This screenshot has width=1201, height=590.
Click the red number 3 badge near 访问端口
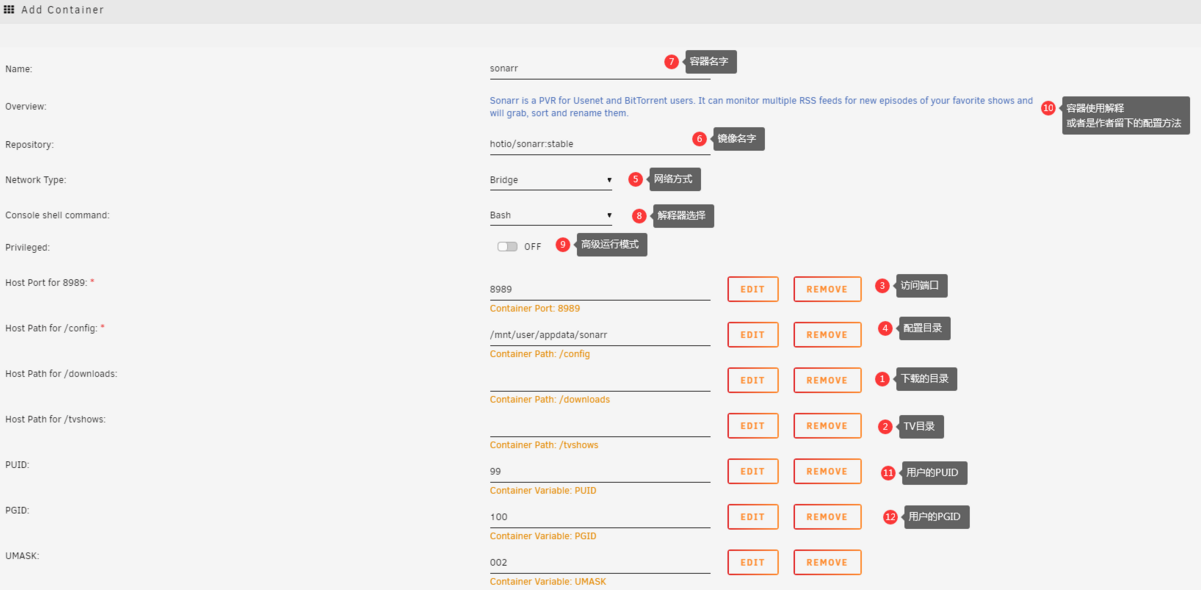(882, 286)
